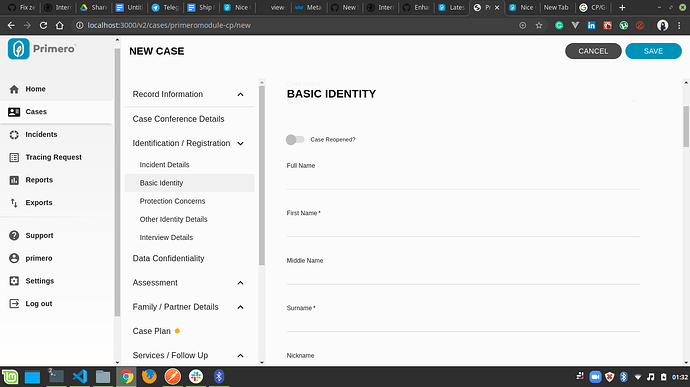Screen dimensions: 690x387
Task: Toggle the Case Reopened switch
Action: tap(295, 140)
